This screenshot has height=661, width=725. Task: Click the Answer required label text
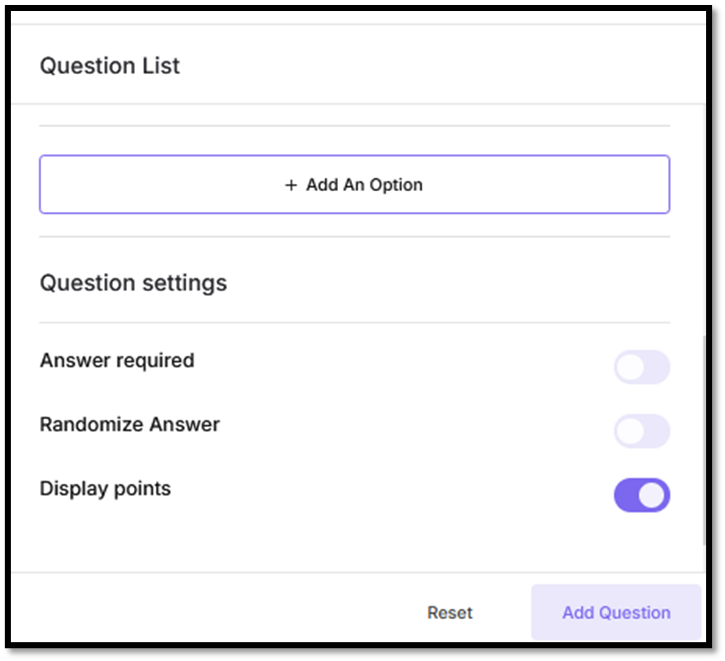coord(117,360)
